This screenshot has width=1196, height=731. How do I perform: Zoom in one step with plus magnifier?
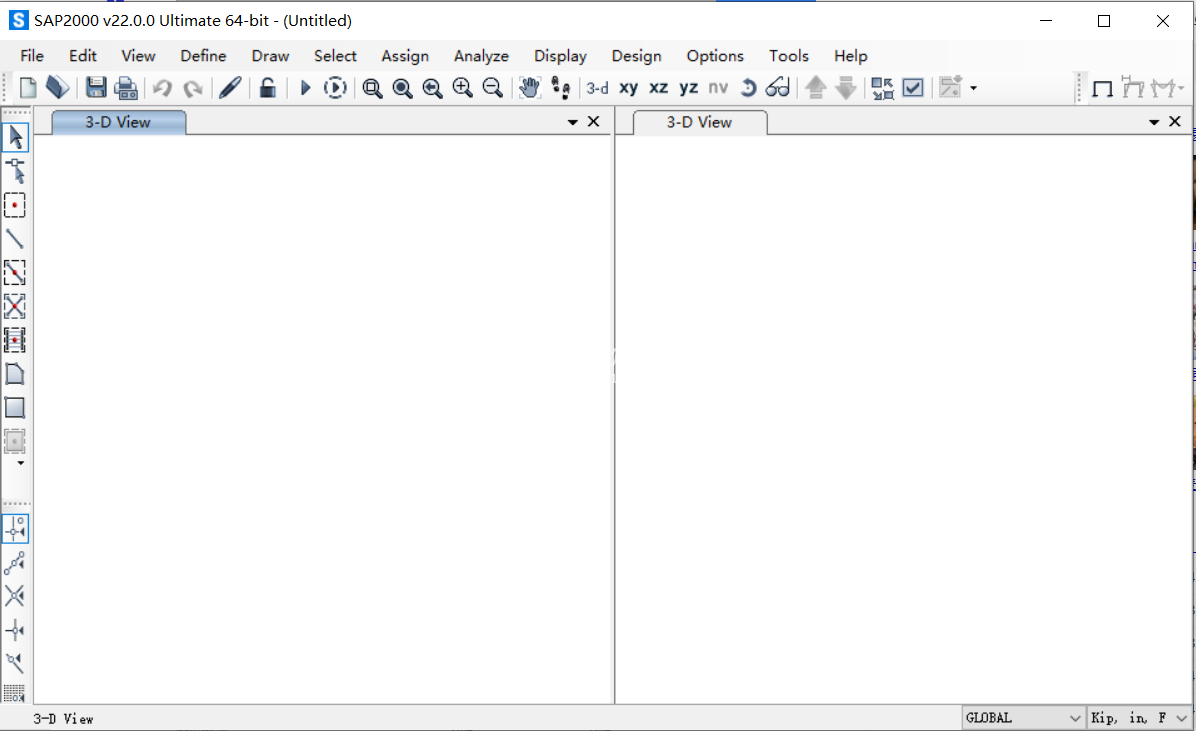tap(462, 88)
